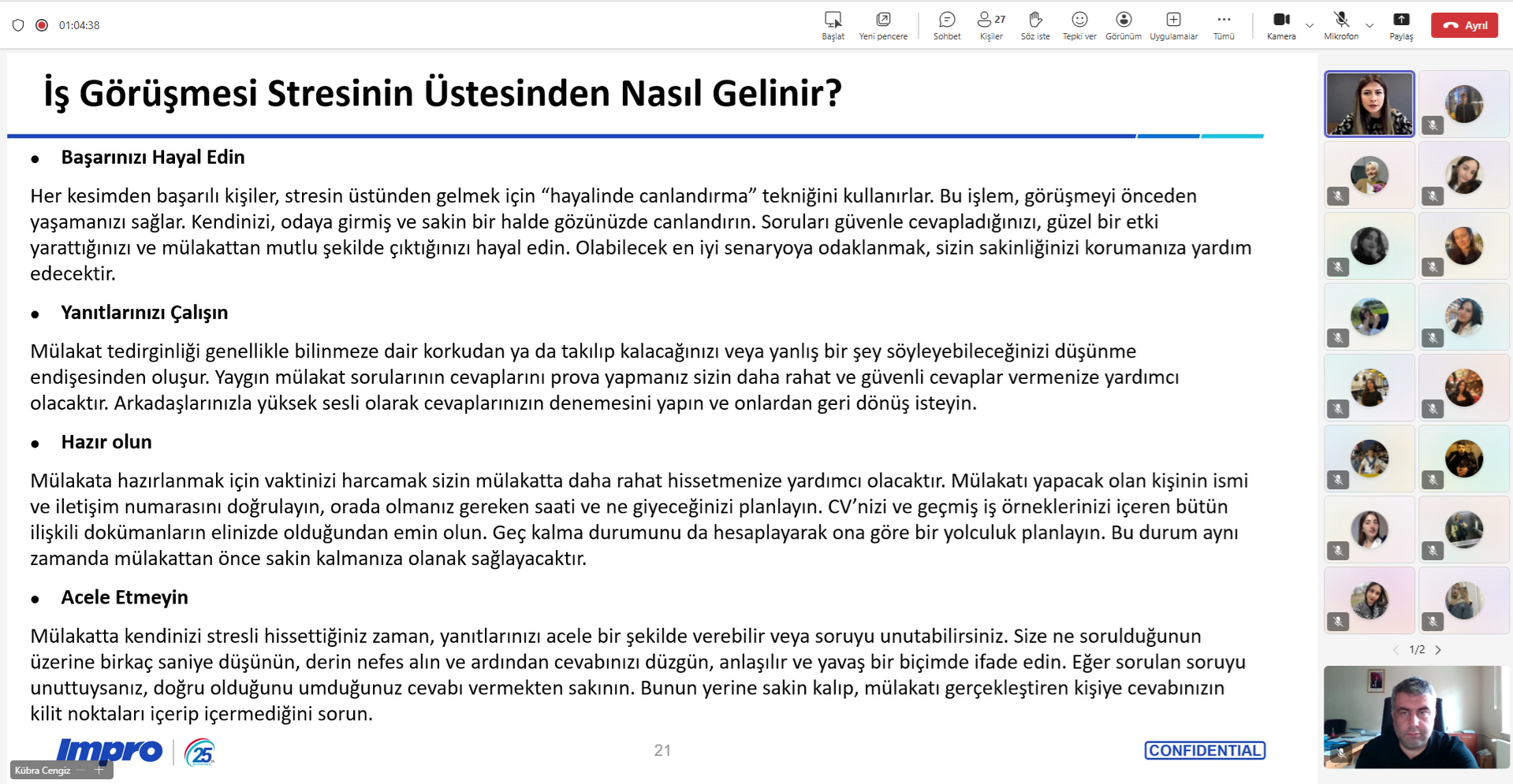
Task: Expand the microphone options chevron
Action: pos(1370,25)
